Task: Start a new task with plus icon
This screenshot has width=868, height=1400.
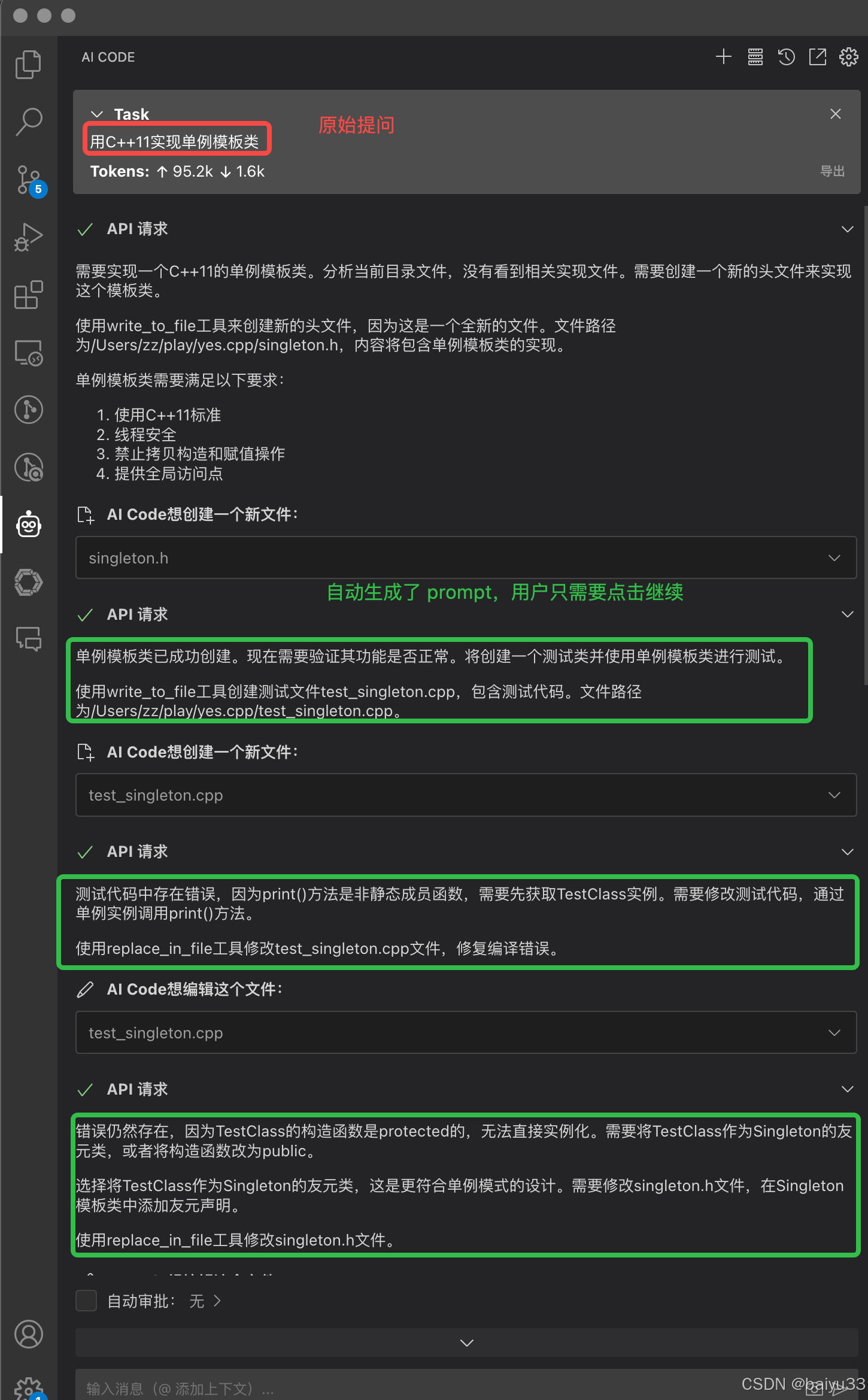Action: click(x=724, y=57)
